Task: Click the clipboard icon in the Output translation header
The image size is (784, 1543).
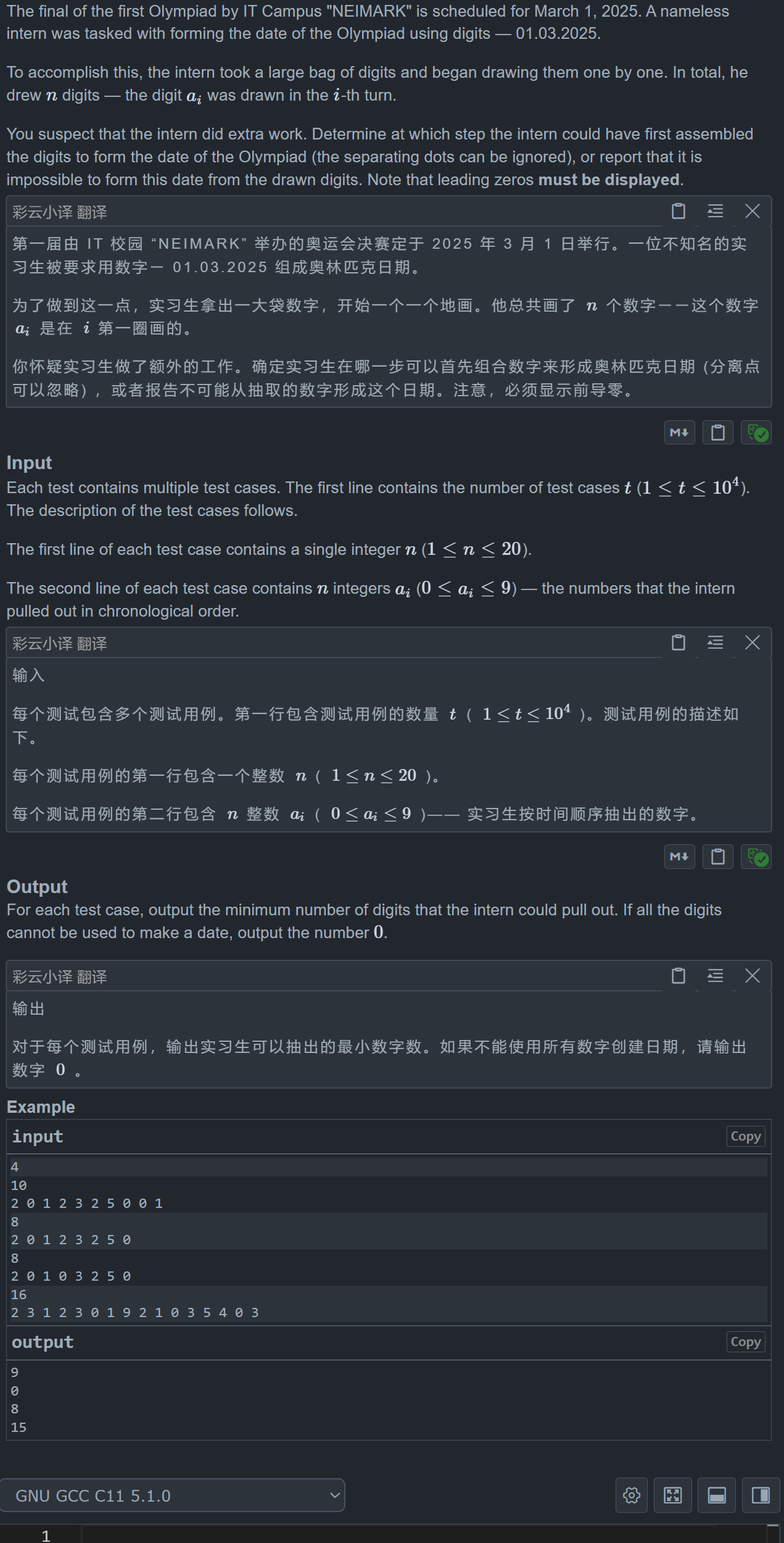Action: click(679, 976)
